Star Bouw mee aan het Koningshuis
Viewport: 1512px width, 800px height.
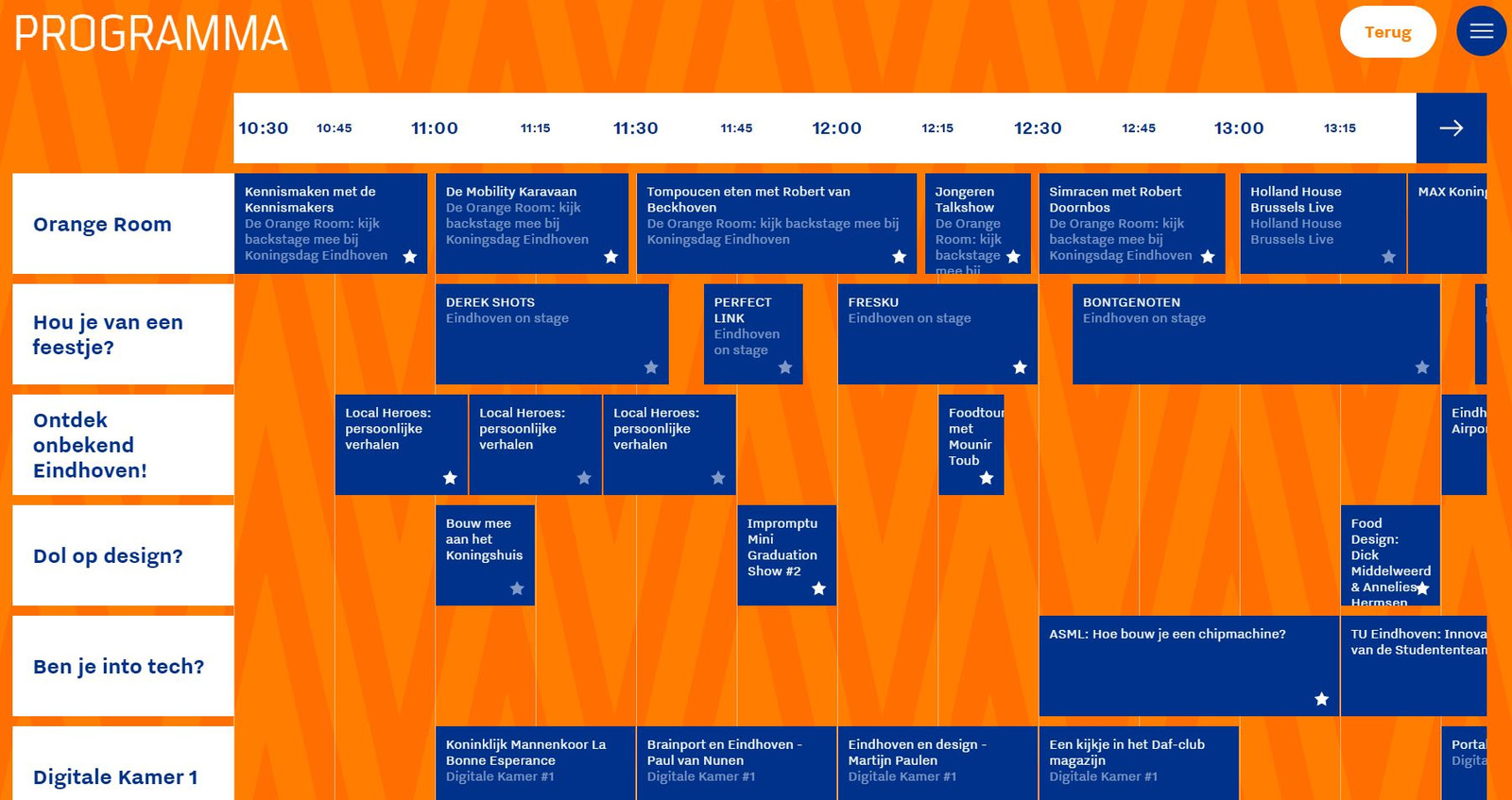pyautogui.click(x=517, y=588)
